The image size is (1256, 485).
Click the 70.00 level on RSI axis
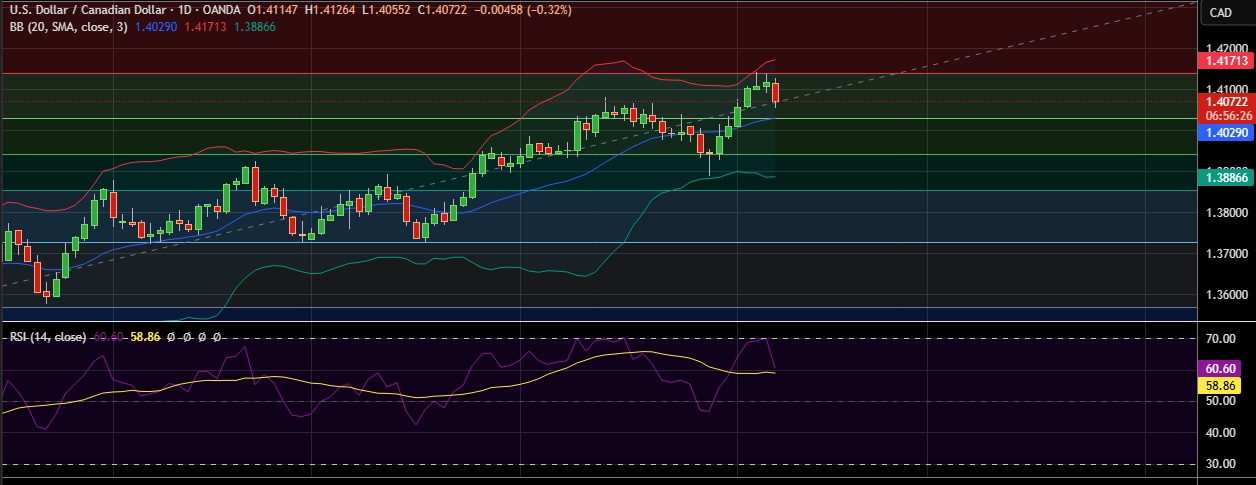pos(1221,340)
